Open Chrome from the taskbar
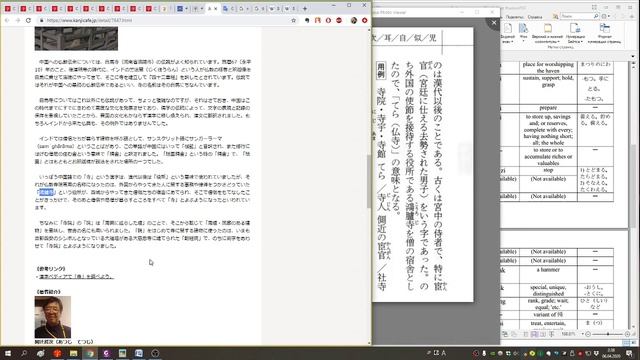The image size is (640, 360). pos(90,353)
